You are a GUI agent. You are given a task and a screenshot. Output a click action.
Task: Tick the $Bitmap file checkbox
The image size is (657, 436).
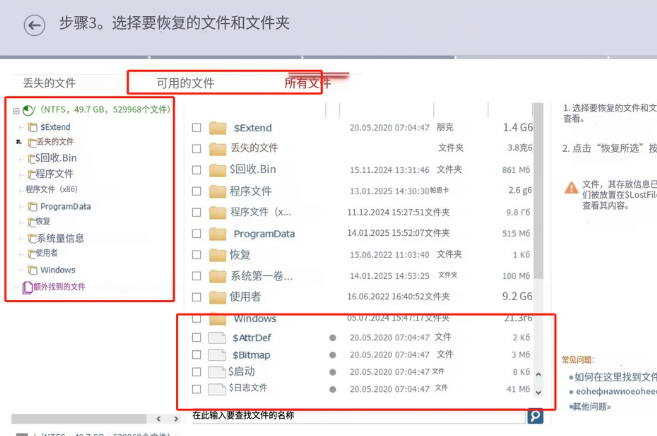(x=197, y=355)
